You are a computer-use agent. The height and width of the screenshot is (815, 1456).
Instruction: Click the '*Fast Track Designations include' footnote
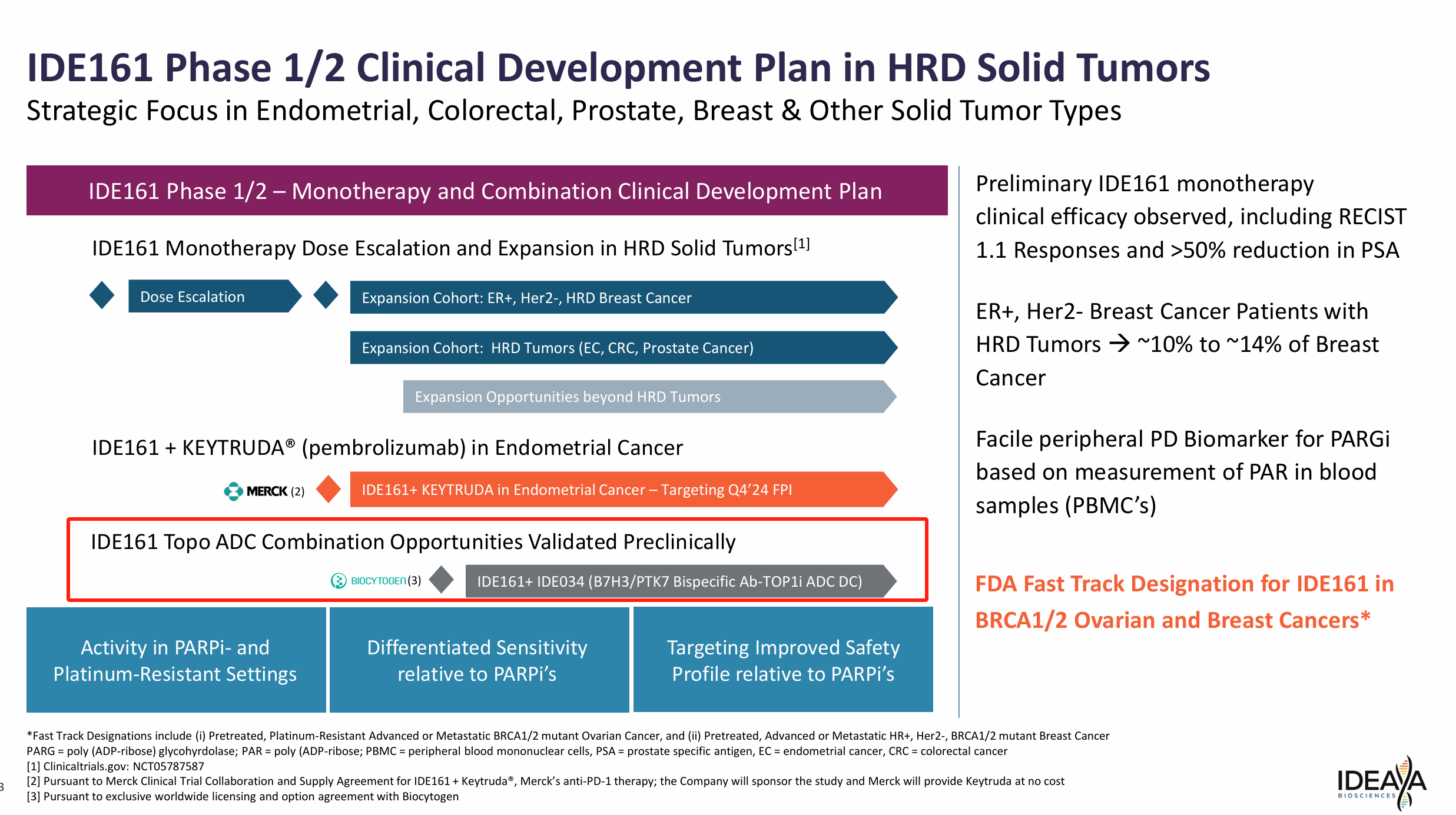coord(568,736)
